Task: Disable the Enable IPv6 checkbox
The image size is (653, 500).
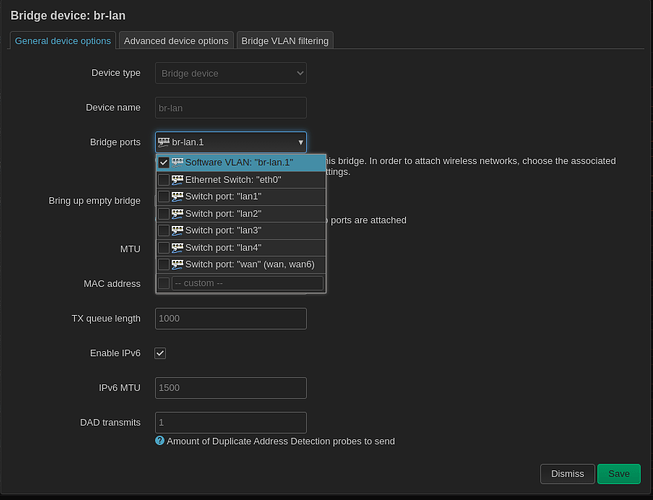Action: tap(160, 353)
